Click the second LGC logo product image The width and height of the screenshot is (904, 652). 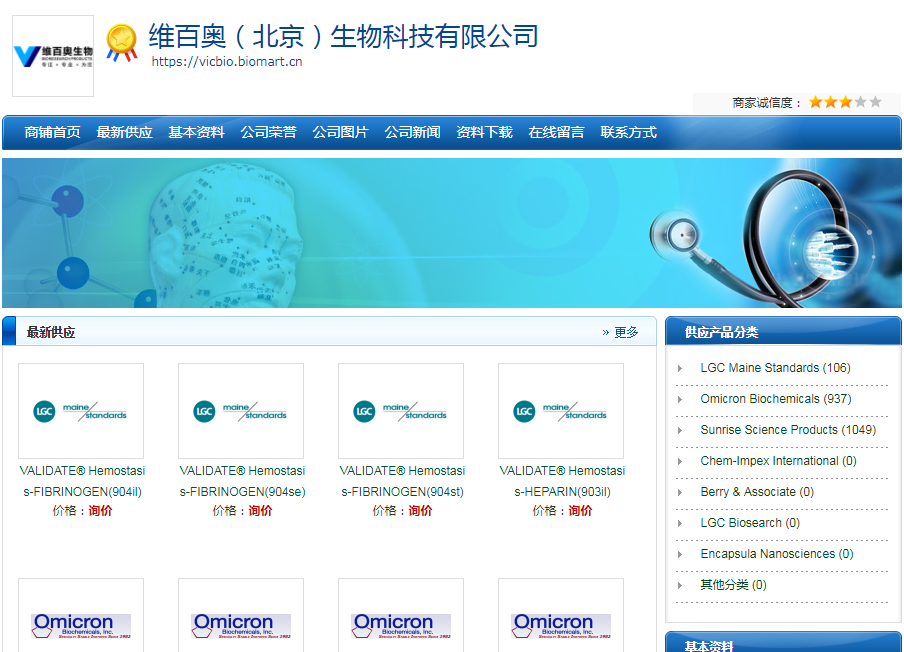pos(240,410)
